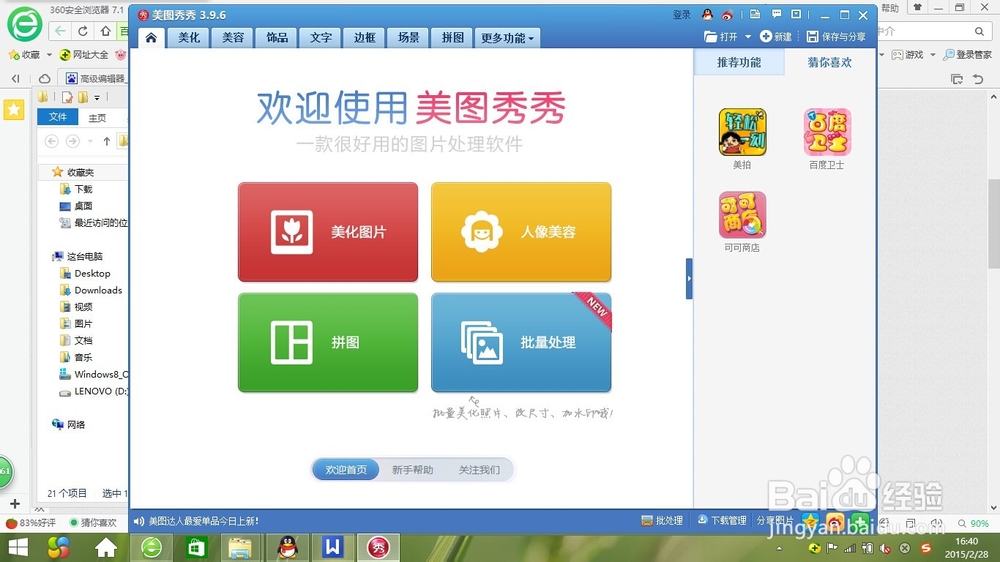Click 登录管家 in browser toolbar
The image size is (1000, 562).
[967, 55]
